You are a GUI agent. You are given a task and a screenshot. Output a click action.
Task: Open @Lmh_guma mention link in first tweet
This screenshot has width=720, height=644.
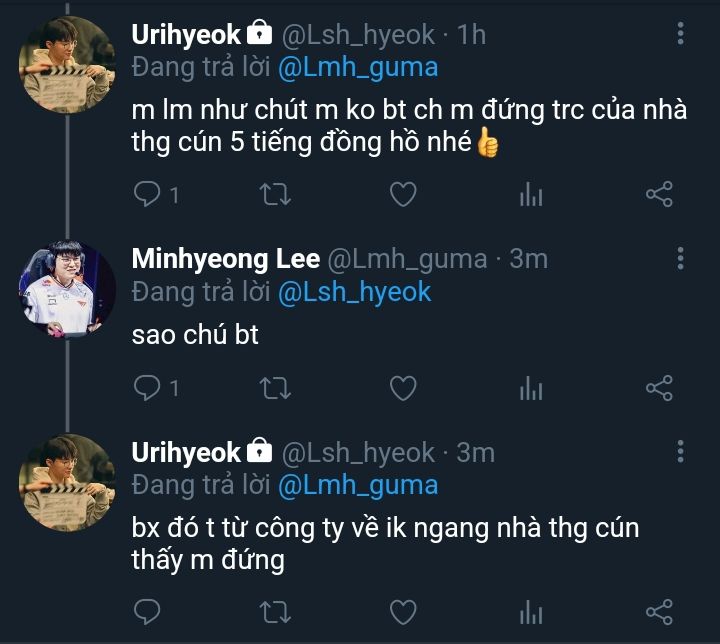[x=357, y=67]
